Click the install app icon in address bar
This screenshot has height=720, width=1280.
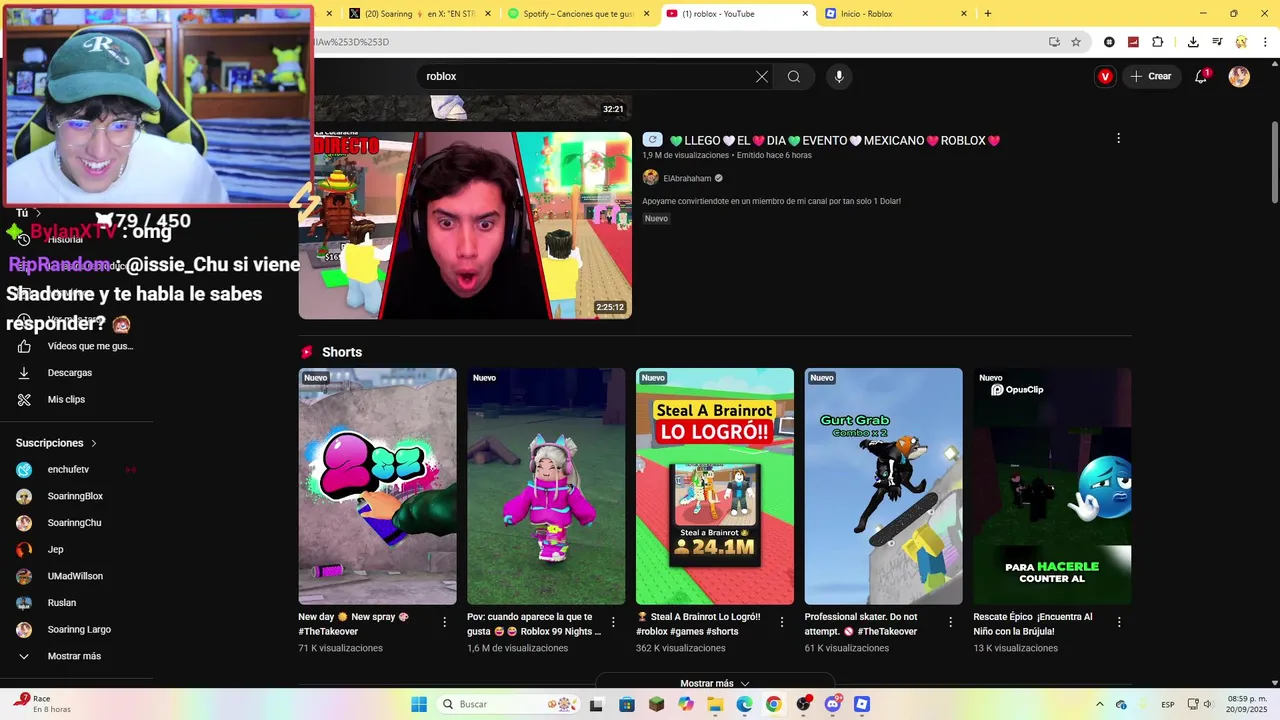[x=1054, y=42]
